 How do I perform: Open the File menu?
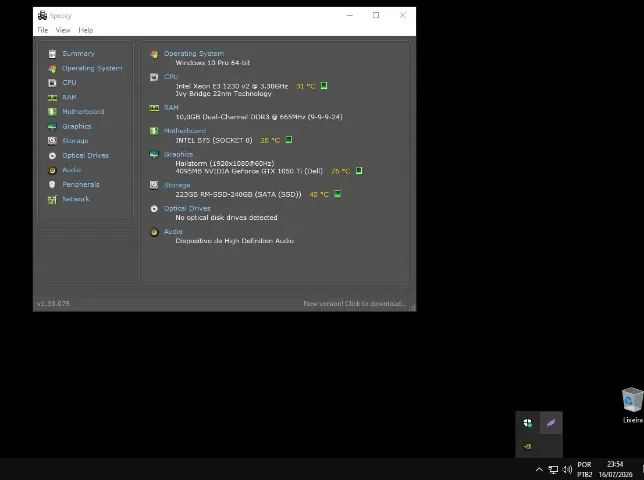click(43, 30)
